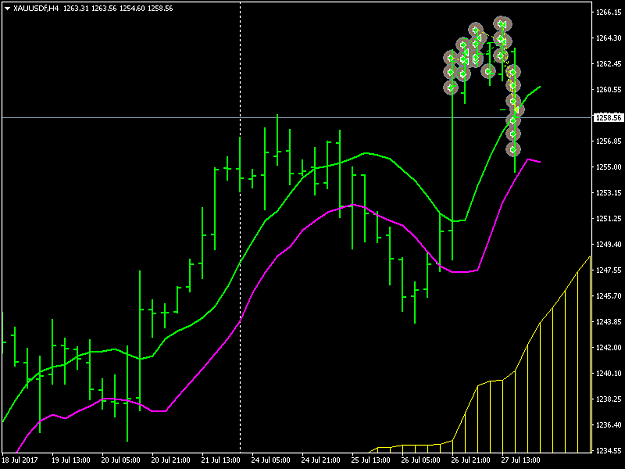This screenshot has height=469, width=625.
Task: Click the 1262.45 price axis label
Action: point(608,64)
